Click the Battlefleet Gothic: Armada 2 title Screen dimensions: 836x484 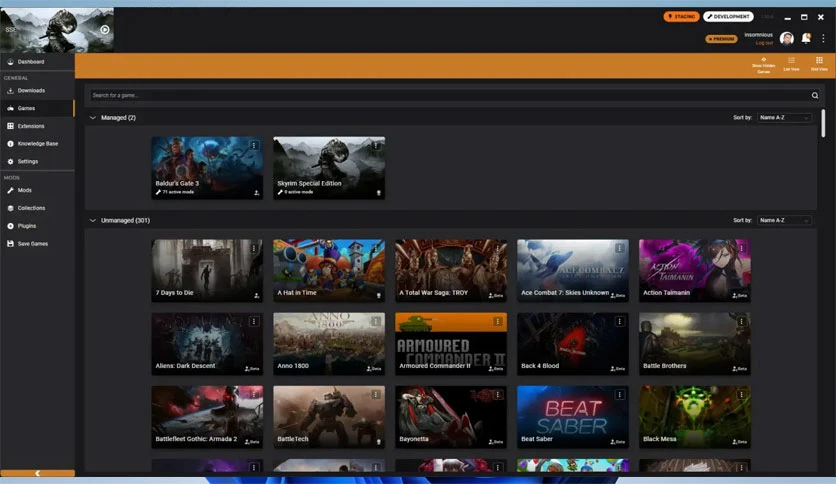196,439
